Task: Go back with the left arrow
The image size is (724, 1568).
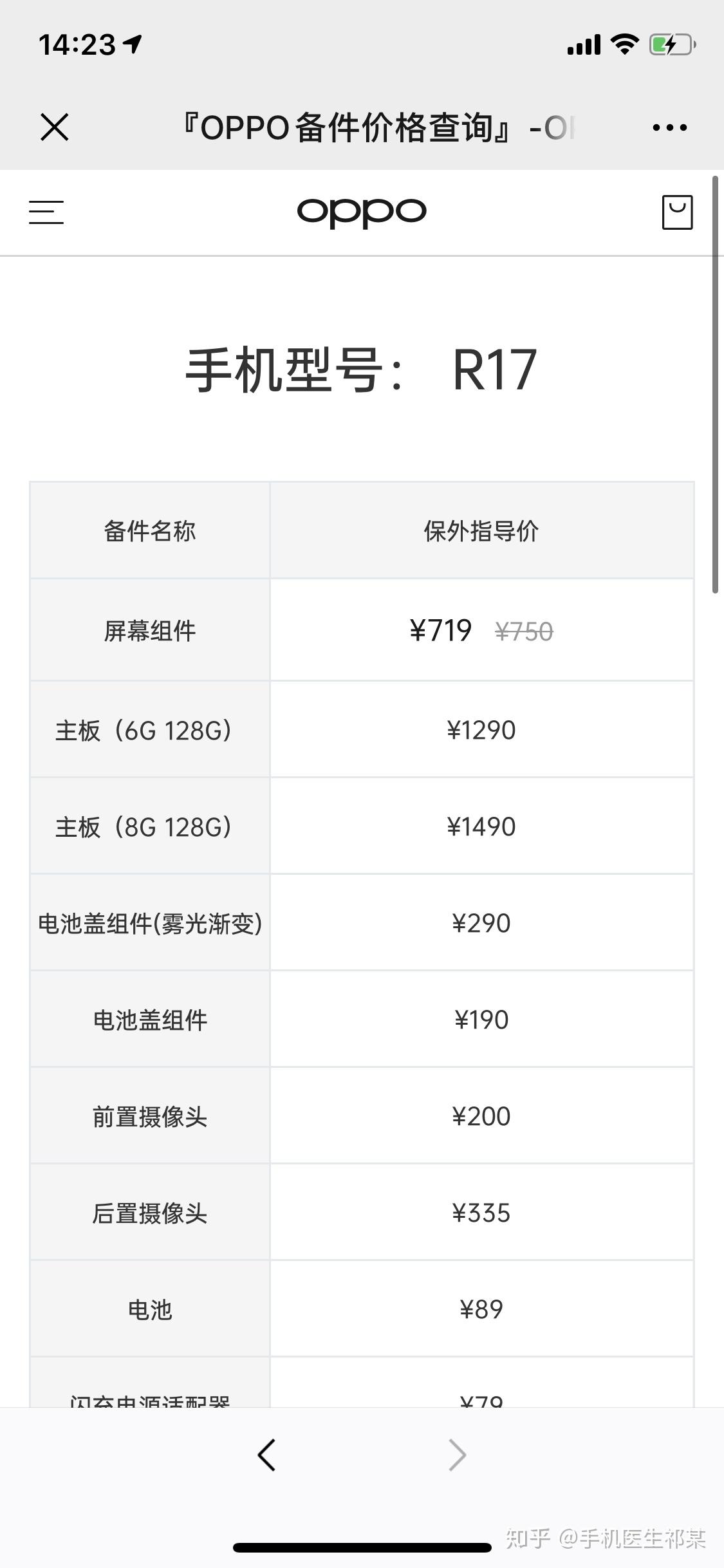Action: coord(266,1455)
